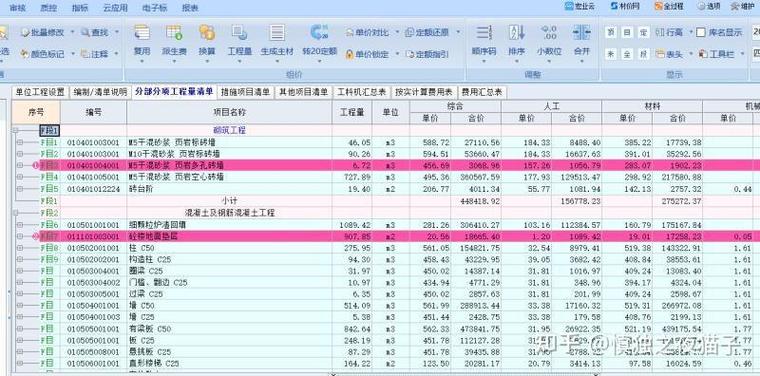Click the 工具栏 toolbar button
Screen dimensions: 760x376
716,54
